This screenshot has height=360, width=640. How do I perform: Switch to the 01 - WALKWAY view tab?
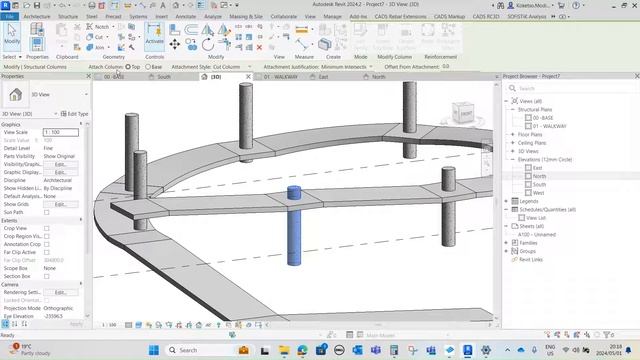click(x=280, y=76)
